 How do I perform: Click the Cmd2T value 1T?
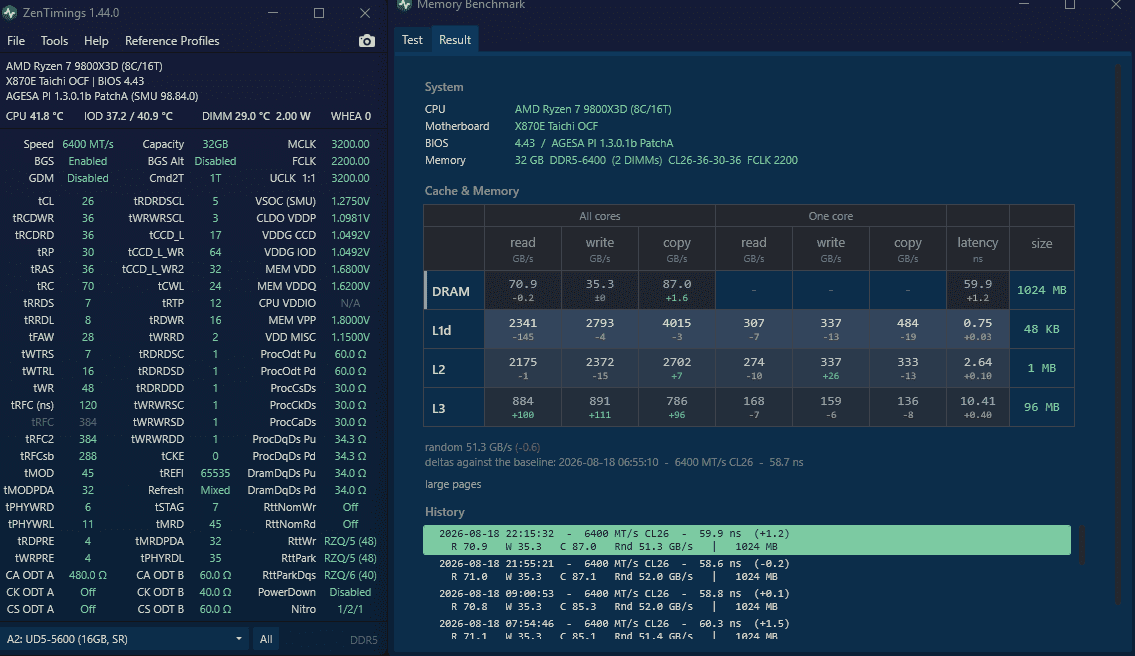[215, 178]
